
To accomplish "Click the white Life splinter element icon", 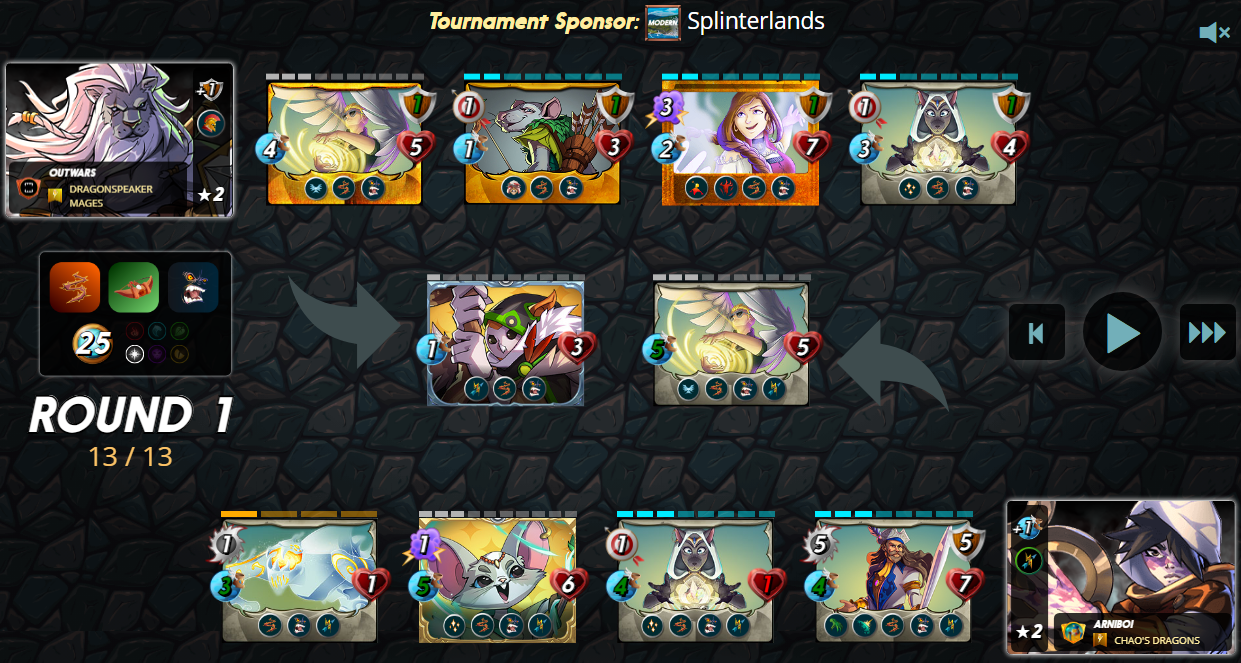I will (x=135, y=354).
